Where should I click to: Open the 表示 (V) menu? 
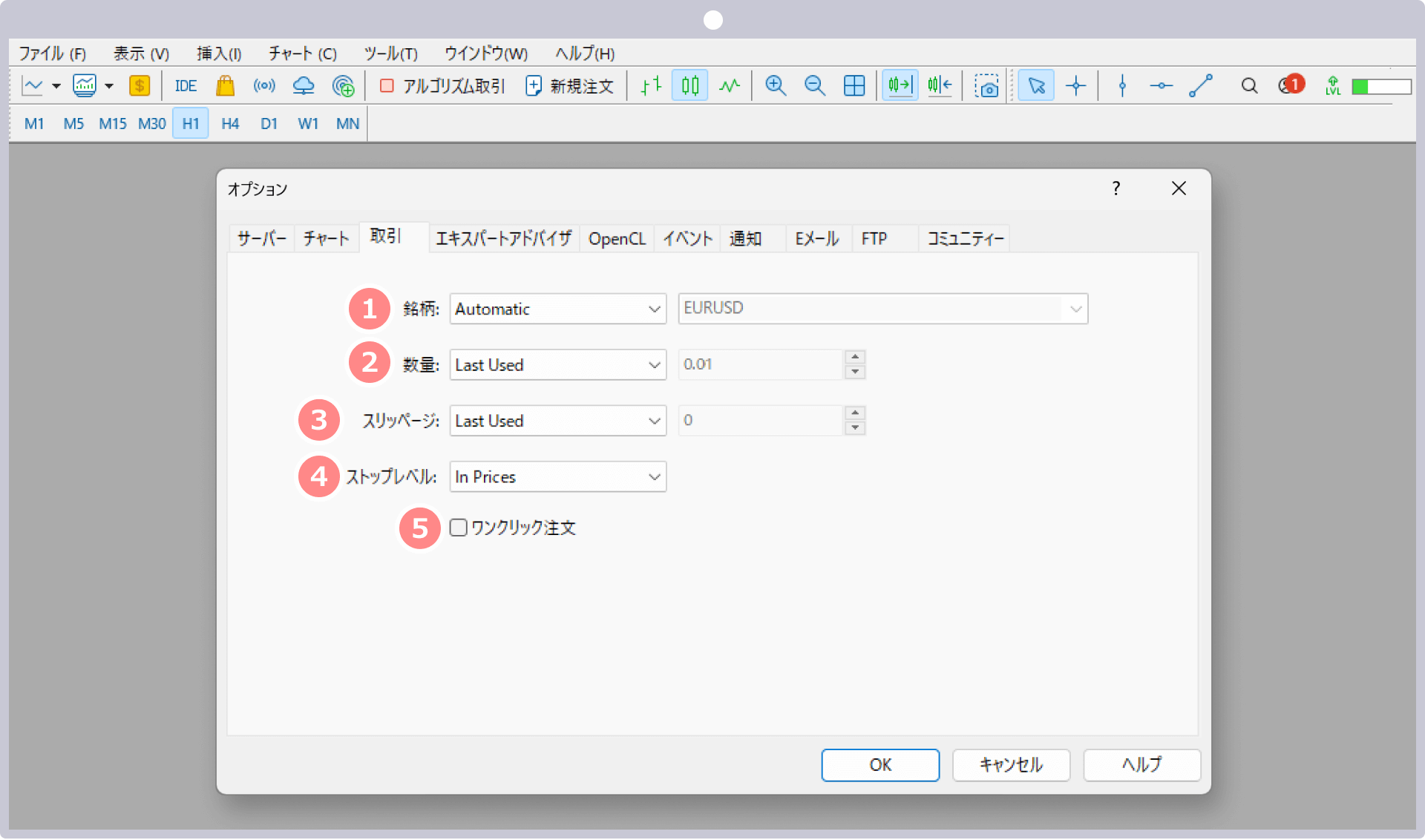pos(141,53)
